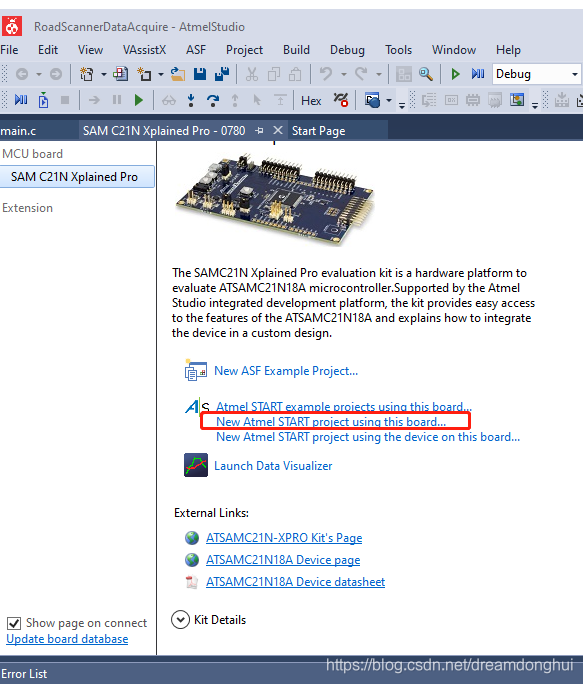
Task: Click the Cut scissors icon
Action: coord(251,74)
